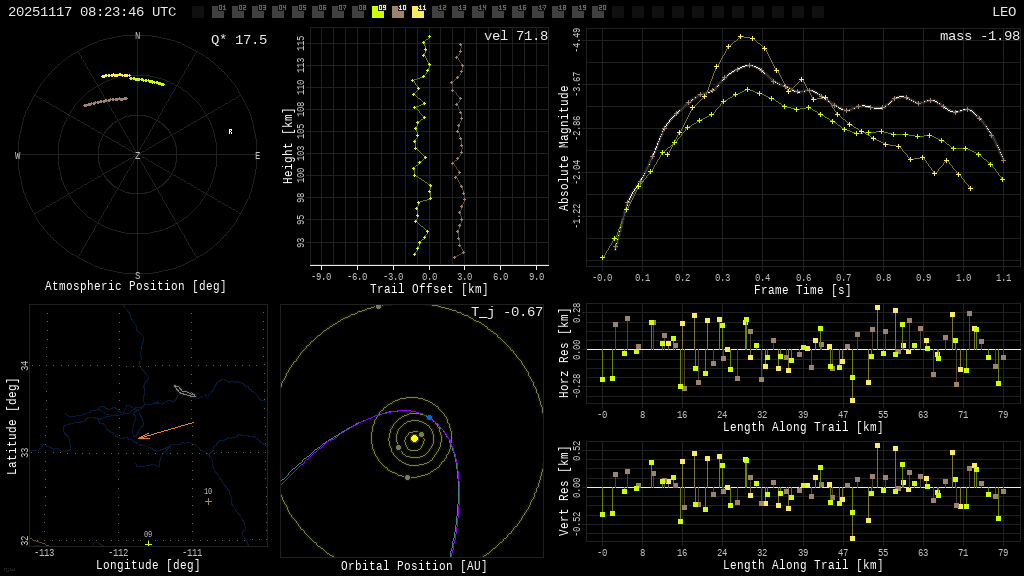Select the orange meteor trajectory arrow on map
Image resolution: width=1024 pixels, height=576 pixels.
(x=165, y=430)
